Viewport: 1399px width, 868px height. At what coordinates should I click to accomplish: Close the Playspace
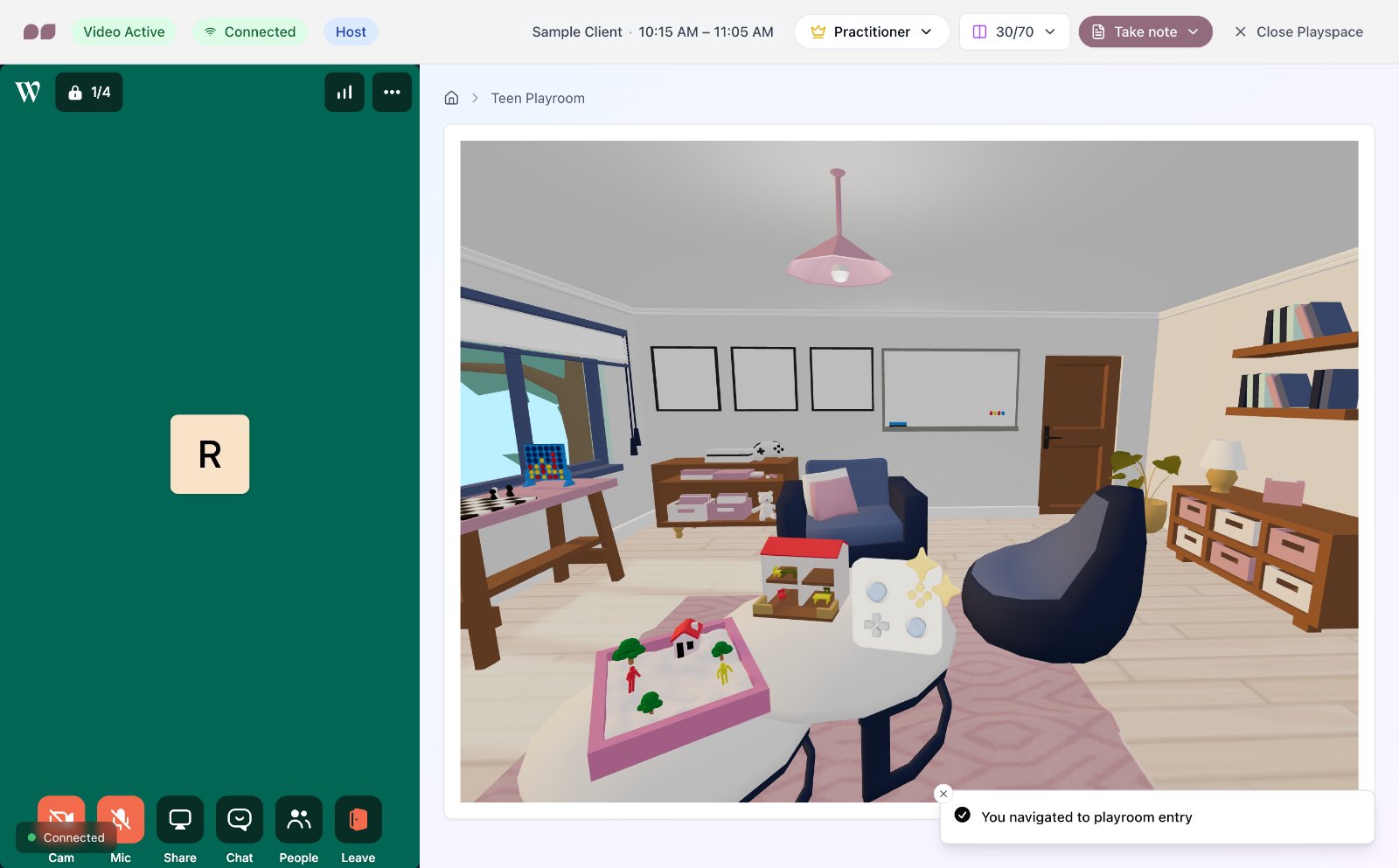(x=1298, y=31)
